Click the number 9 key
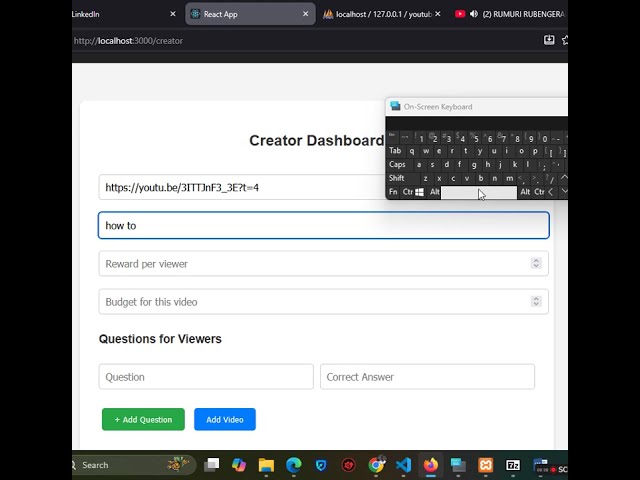640x480 pixels. coord(531,138)
